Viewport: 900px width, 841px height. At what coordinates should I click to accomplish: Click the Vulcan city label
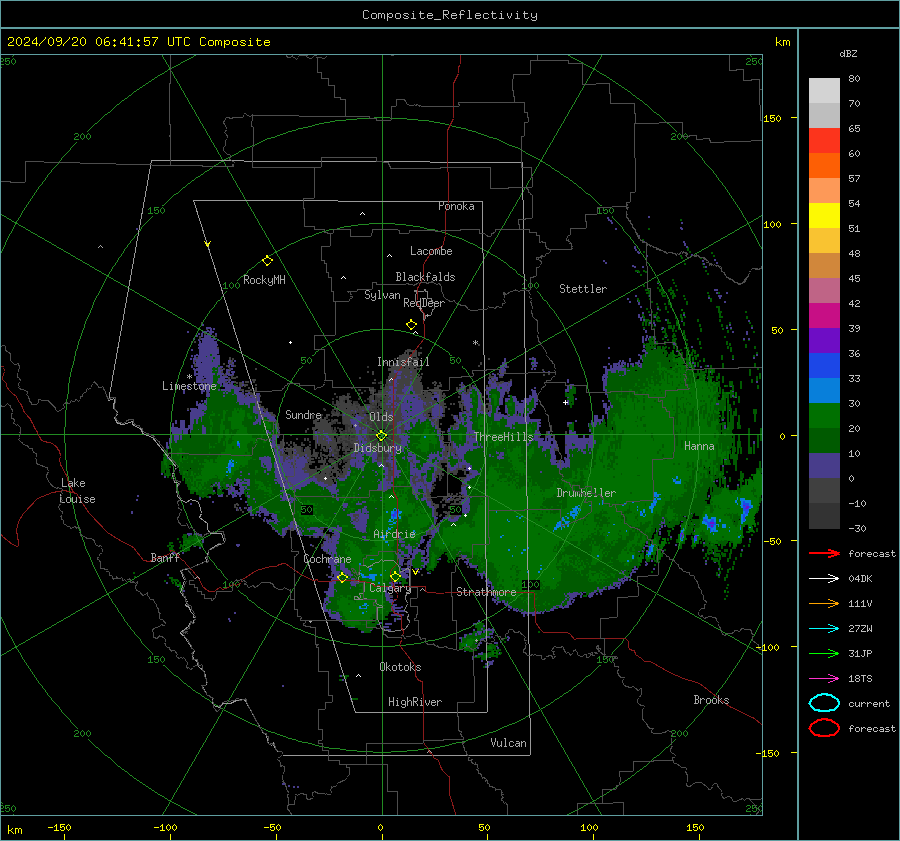pos(509,743)
